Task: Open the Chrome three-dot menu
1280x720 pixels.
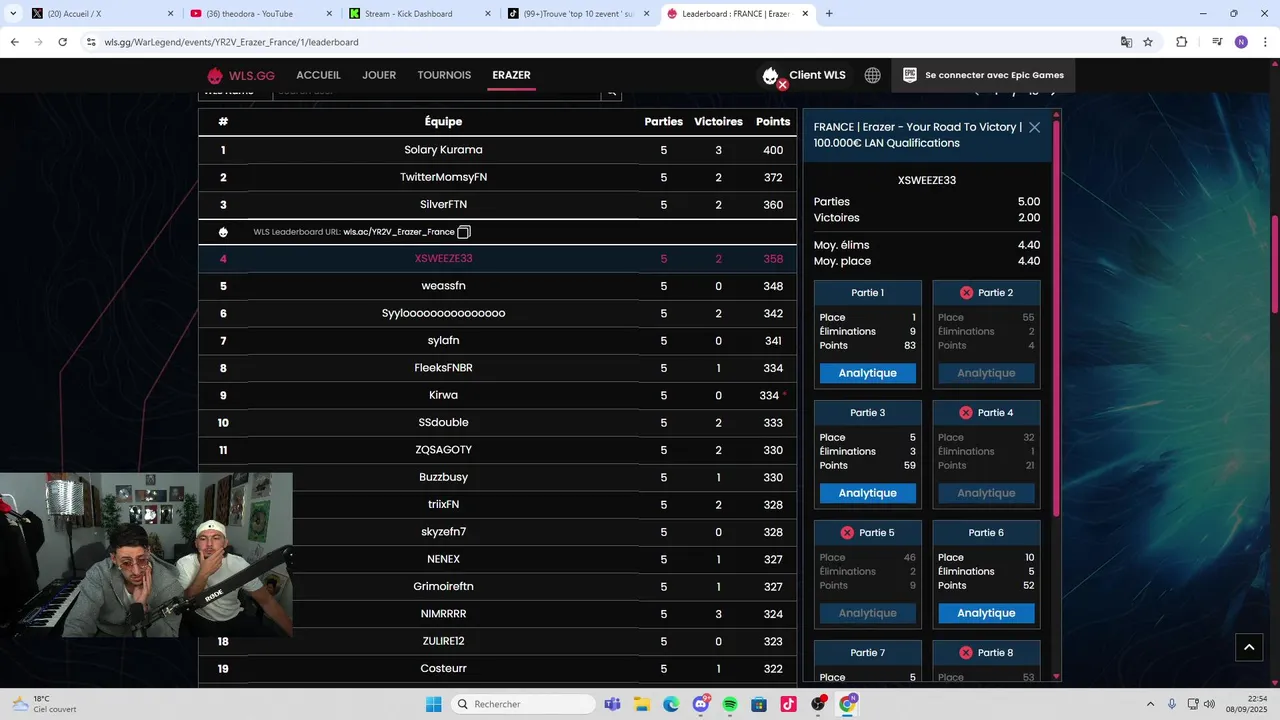Action: point(1265,42)
